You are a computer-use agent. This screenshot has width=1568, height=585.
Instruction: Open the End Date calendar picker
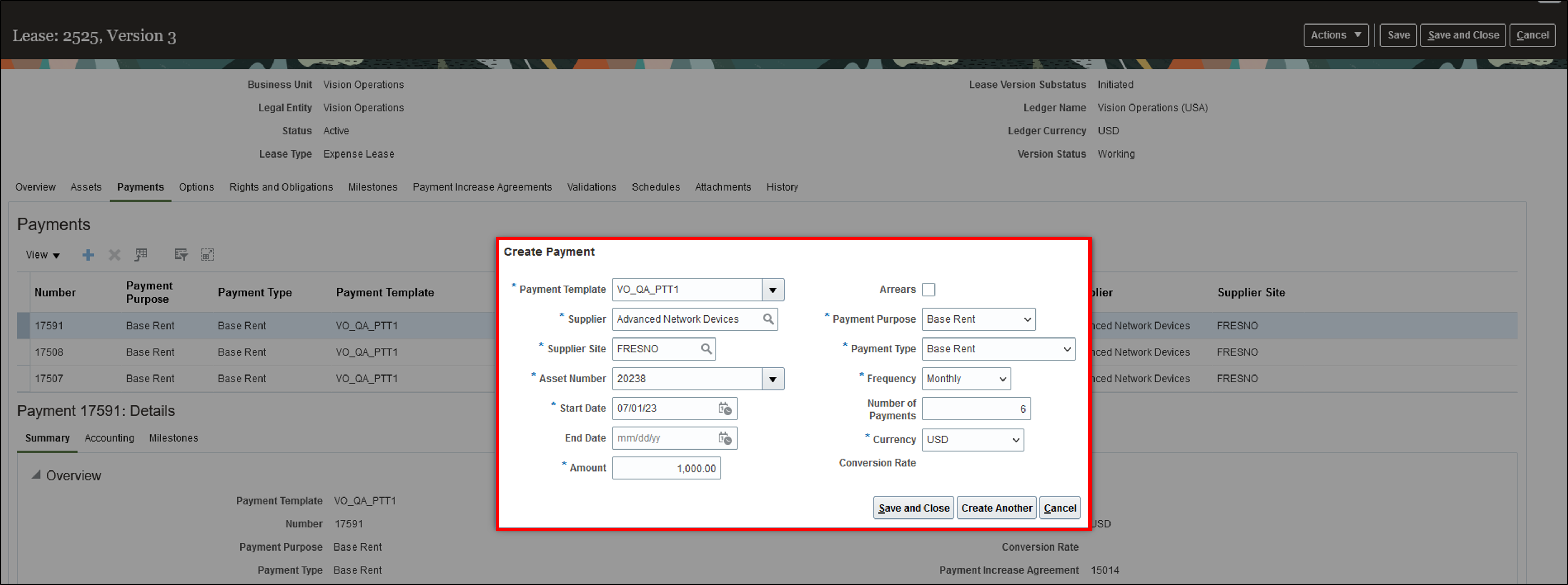724,438
